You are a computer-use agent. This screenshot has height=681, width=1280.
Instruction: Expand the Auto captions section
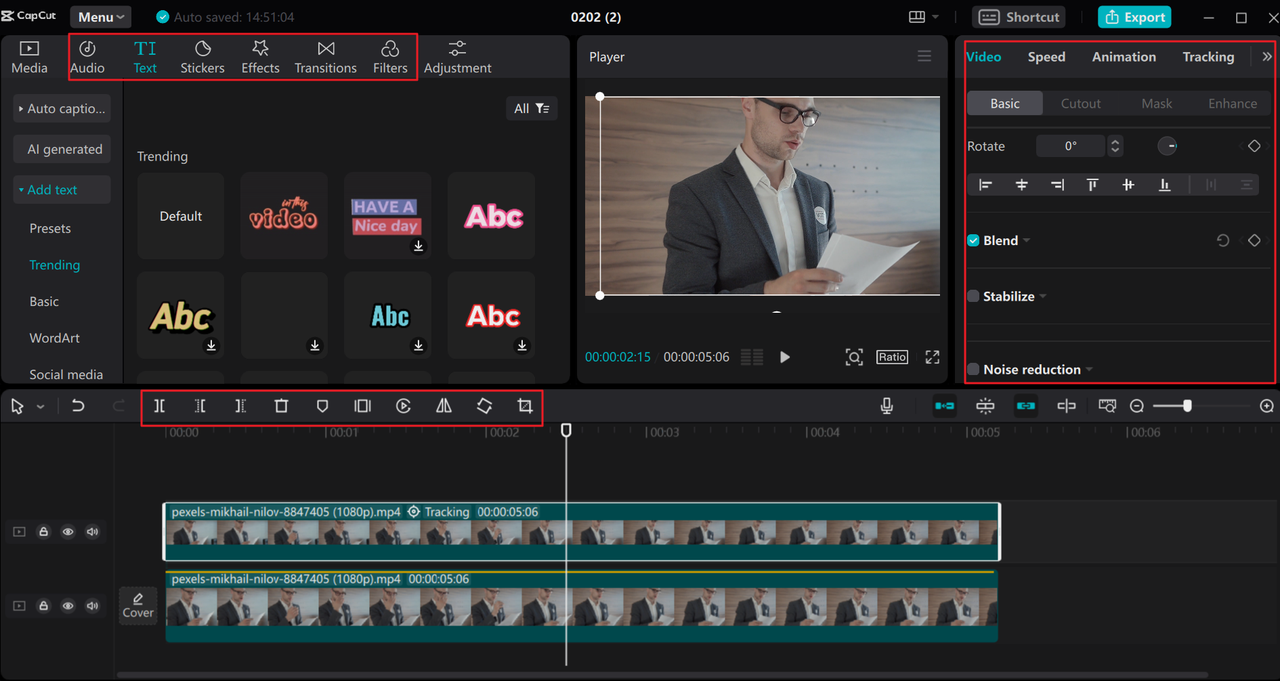tap(62, 109)
